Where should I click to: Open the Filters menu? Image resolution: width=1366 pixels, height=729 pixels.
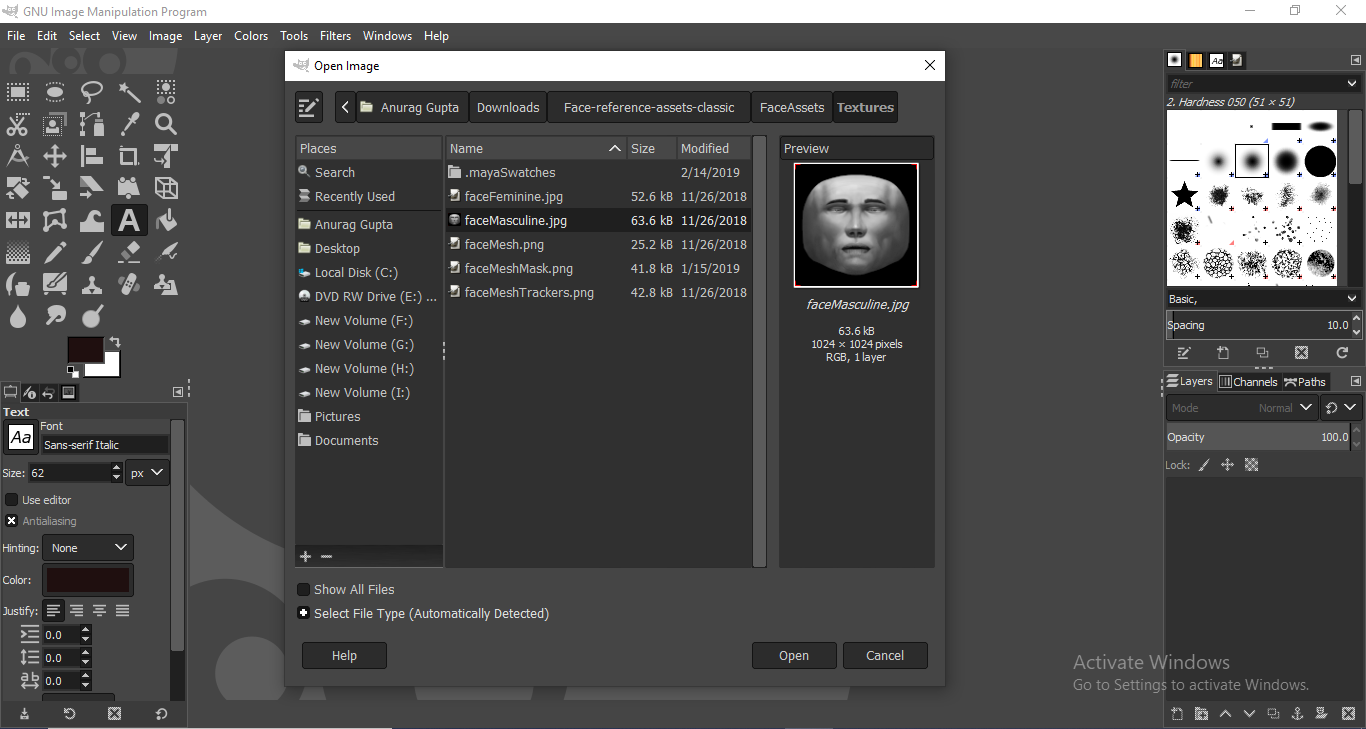click(x=335, y=36)
